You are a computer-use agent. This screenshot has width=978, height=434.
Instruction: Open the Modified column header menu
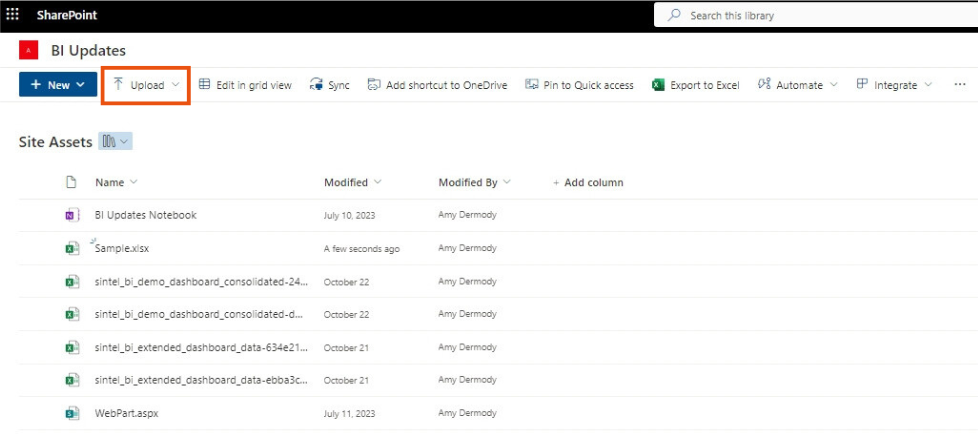point(352,183)
